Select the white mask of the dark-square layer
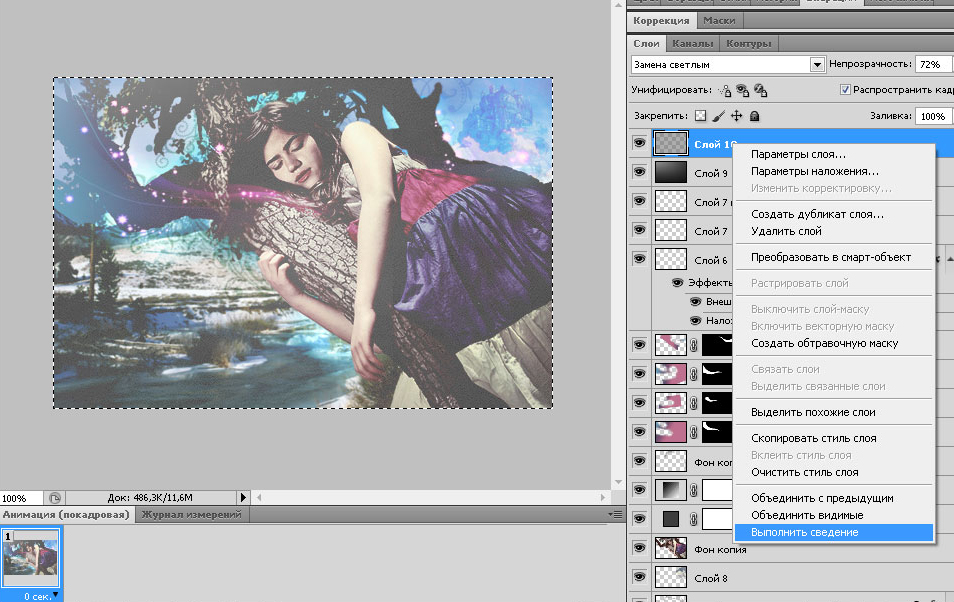 pyautogui.click(x=717, y=519)
